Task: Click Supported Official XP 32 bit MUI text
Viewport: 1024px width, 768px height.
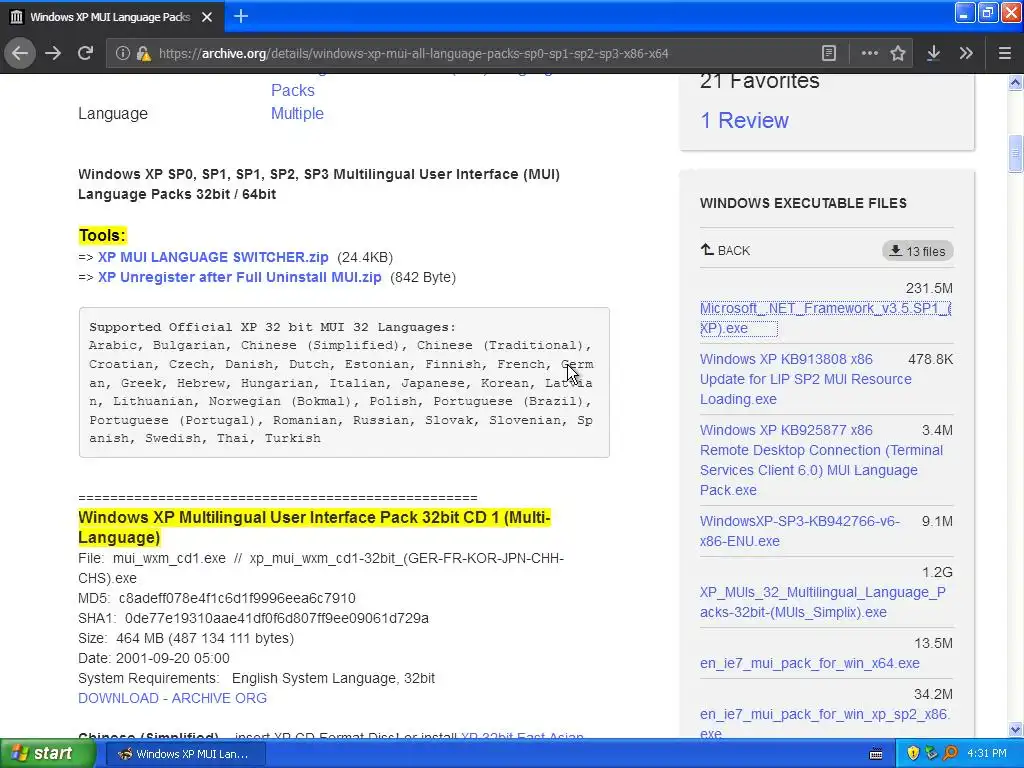Action: point(272,327)
